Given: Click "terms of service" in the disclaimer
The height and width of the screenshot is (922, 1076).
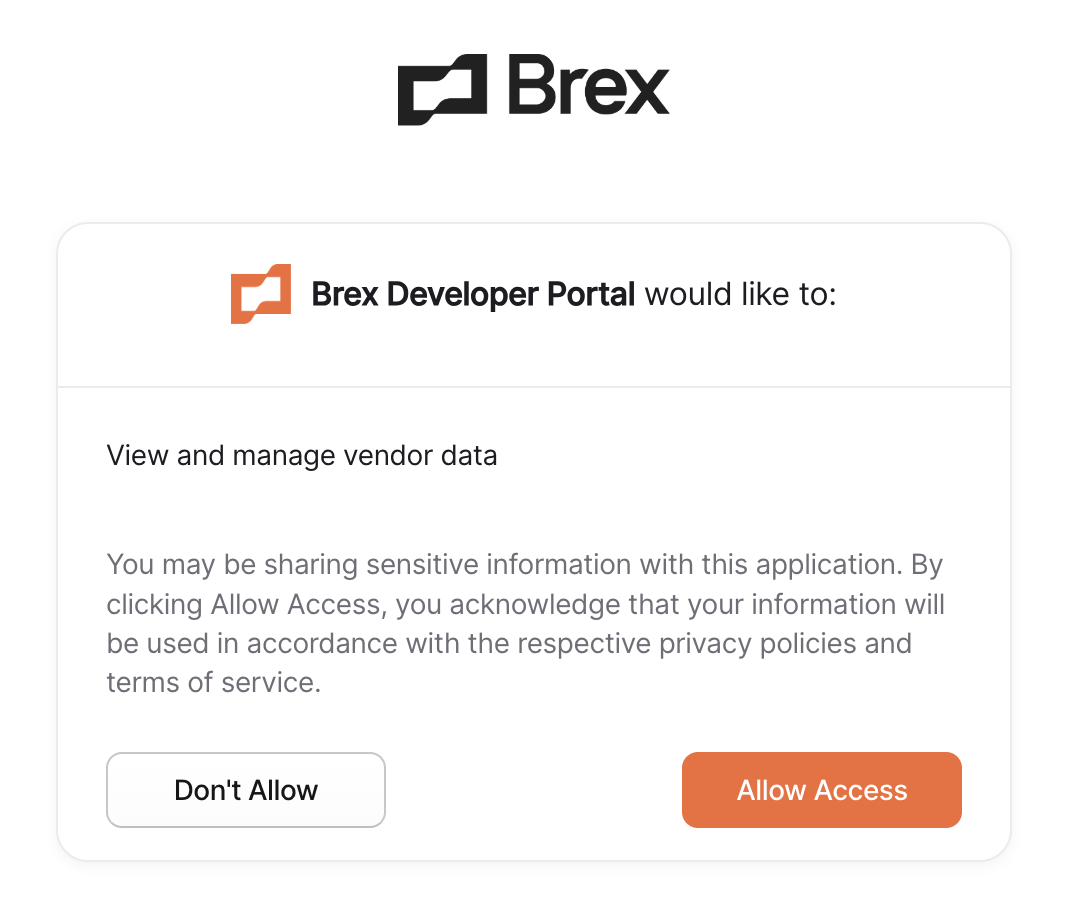Looking at the screenshot, I should click(212, 683).
